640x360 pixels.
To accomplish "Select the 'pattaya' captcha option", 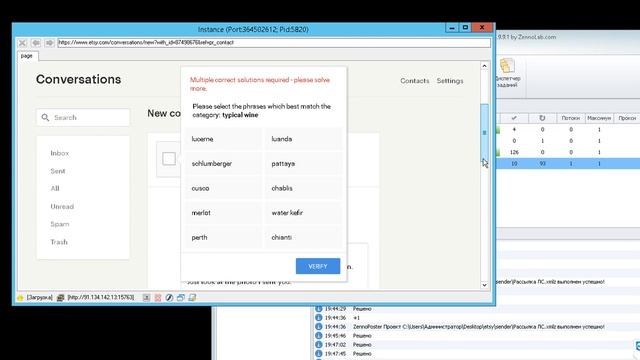I will (303, 164).
